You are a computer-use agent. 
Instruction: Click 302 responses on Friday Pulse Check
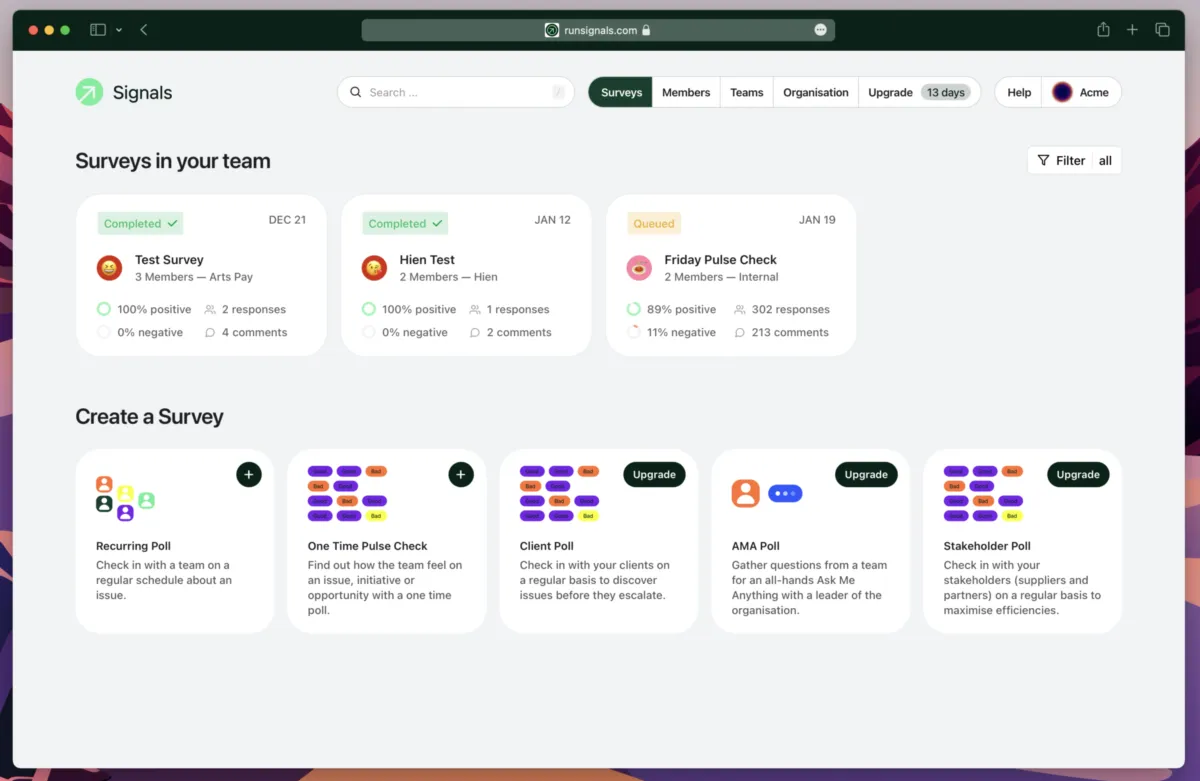coord(782,309)
